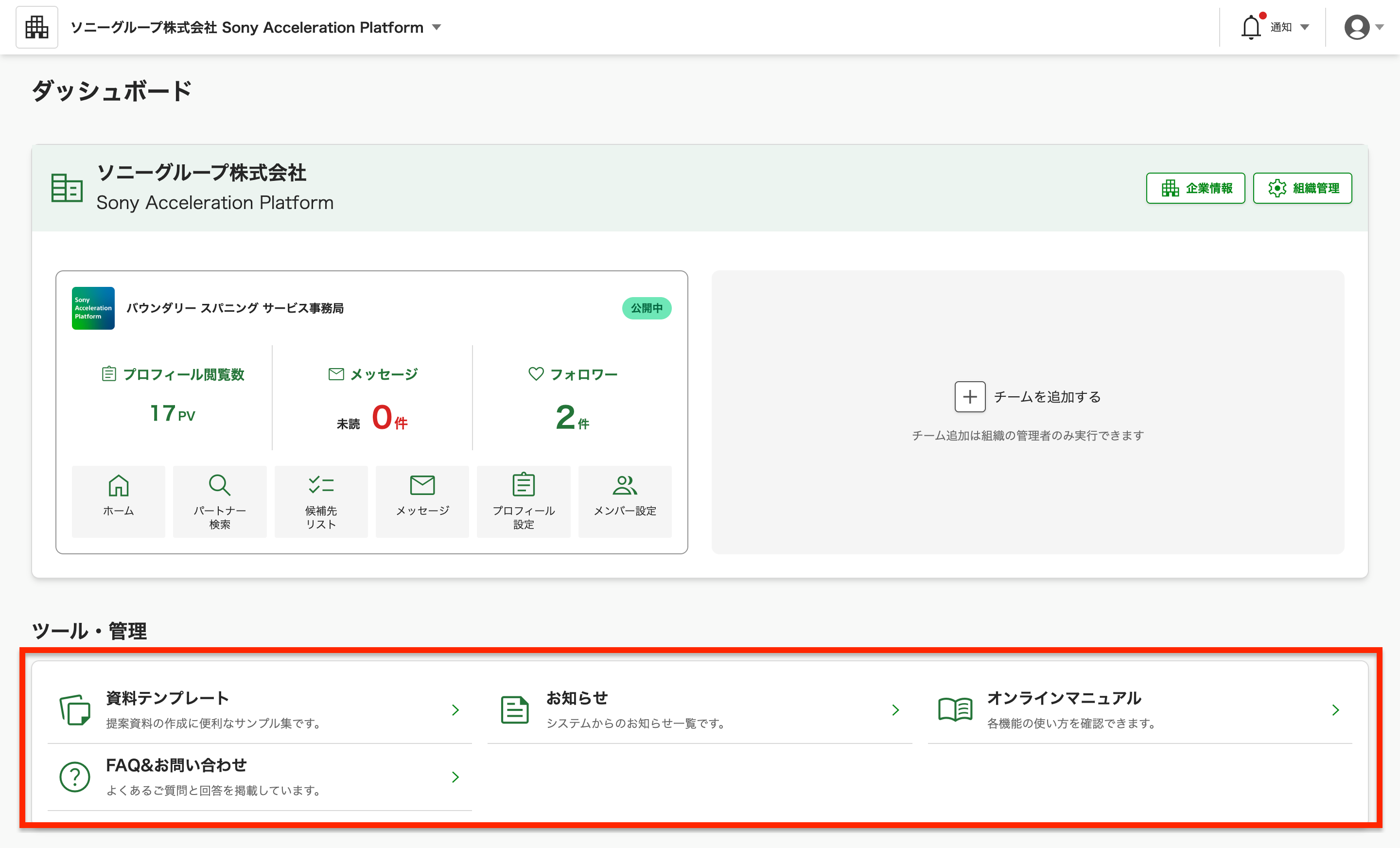Click the chevron next to お知らせ
This screenshot has width=1400, height=848.
tap(895, 710)
